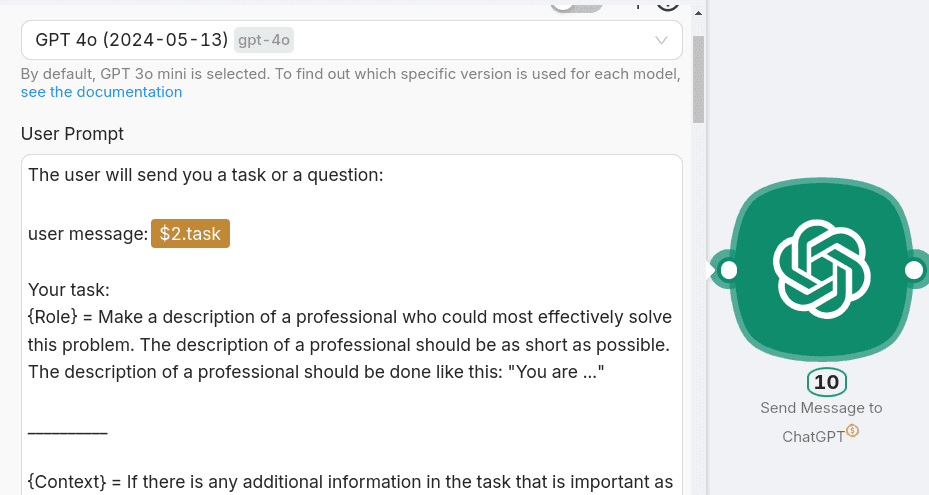Click the ChatGPT logo on the green node
This screenshot has height=495, width=929.
coord(820,268)
